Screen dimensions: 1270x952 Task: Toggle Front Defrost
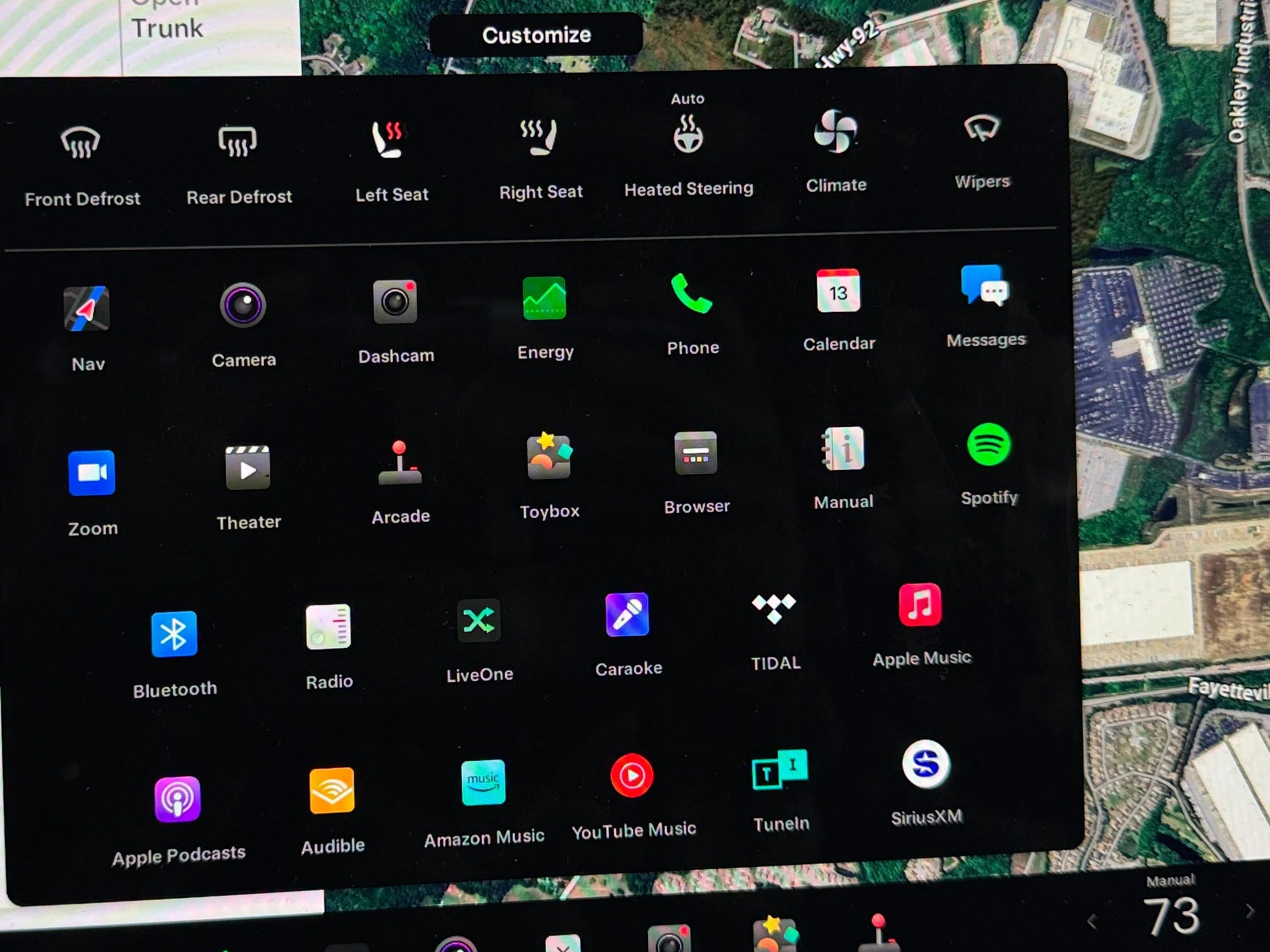tap(80, 142)
